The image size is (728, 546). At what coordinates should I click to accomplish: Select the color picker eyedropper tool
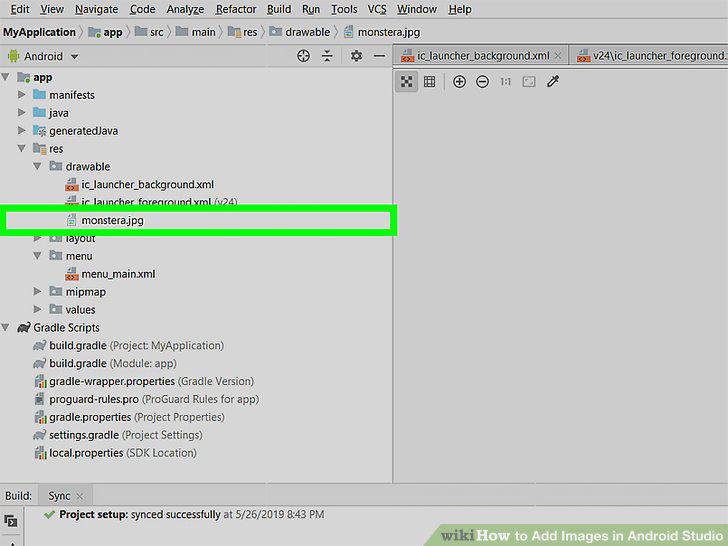point(552,82)
